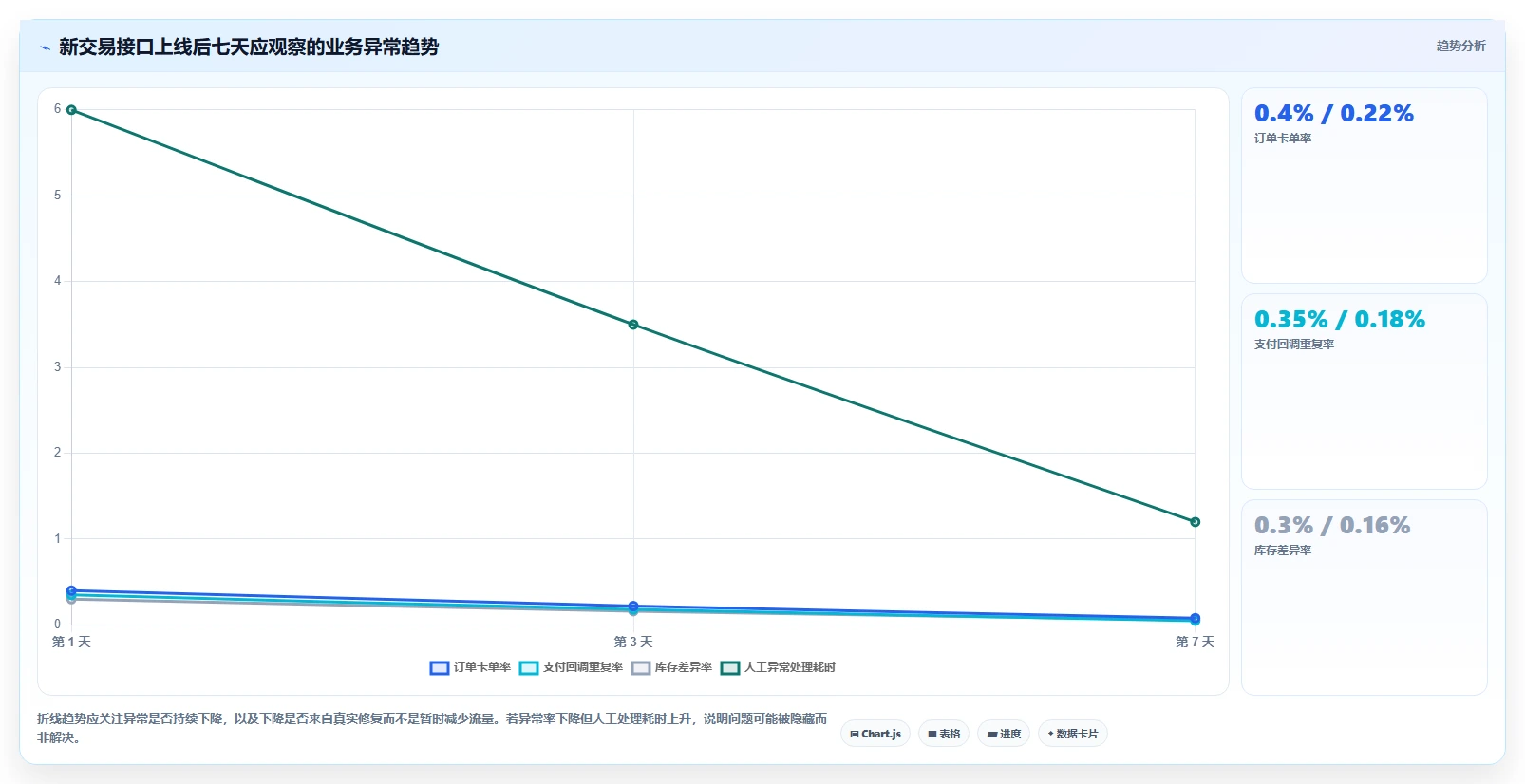Viewport: 1525px width, 784px height.
Task: Click the 订单卡单率 legend text
Action: click(482, 667)
